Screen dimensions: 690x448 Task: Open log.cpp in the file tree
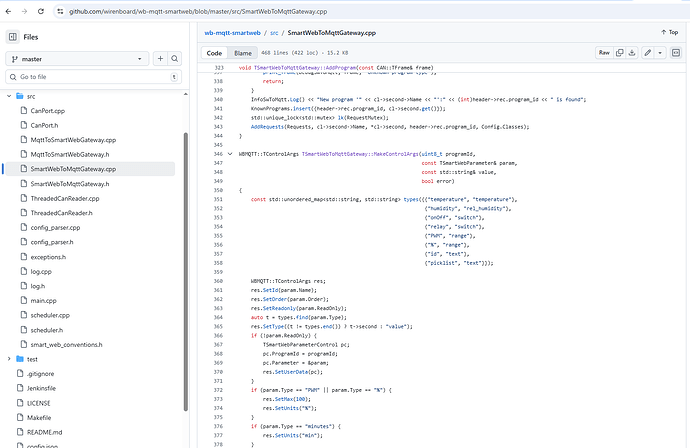pos(41,272)
